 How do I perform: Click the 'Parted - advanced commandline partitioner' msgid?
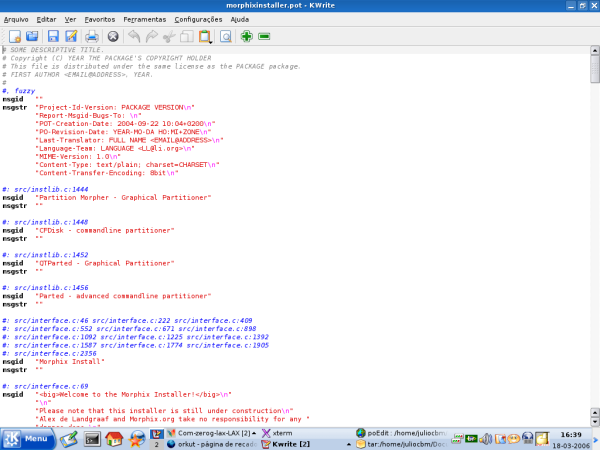pyautogui.click(x=123, y=296)
